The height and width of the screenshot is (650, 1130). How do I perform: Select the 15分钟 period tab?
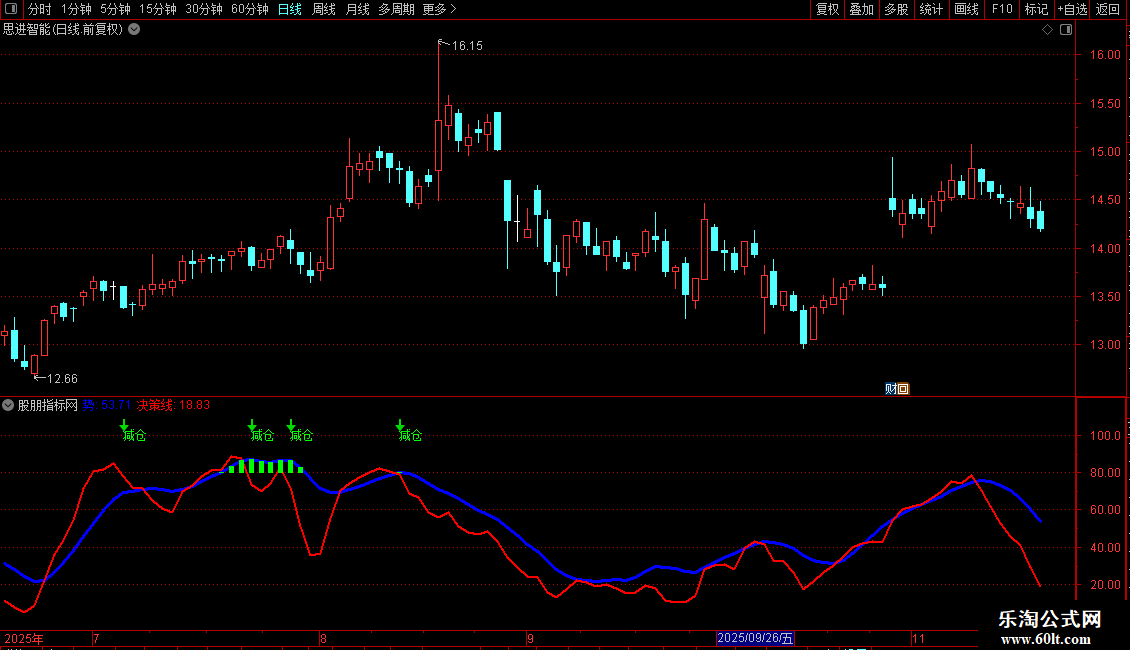(158, 9)
